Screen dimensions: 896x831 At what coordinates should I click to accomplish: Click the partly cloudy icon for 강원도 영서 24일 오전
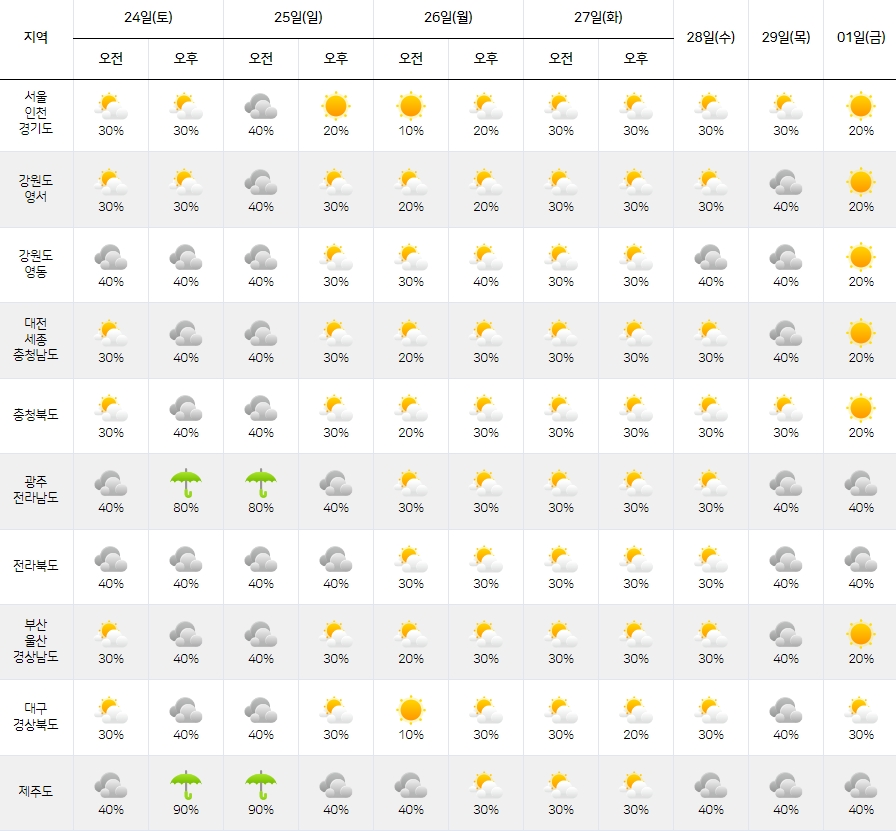tap(111, 182)
